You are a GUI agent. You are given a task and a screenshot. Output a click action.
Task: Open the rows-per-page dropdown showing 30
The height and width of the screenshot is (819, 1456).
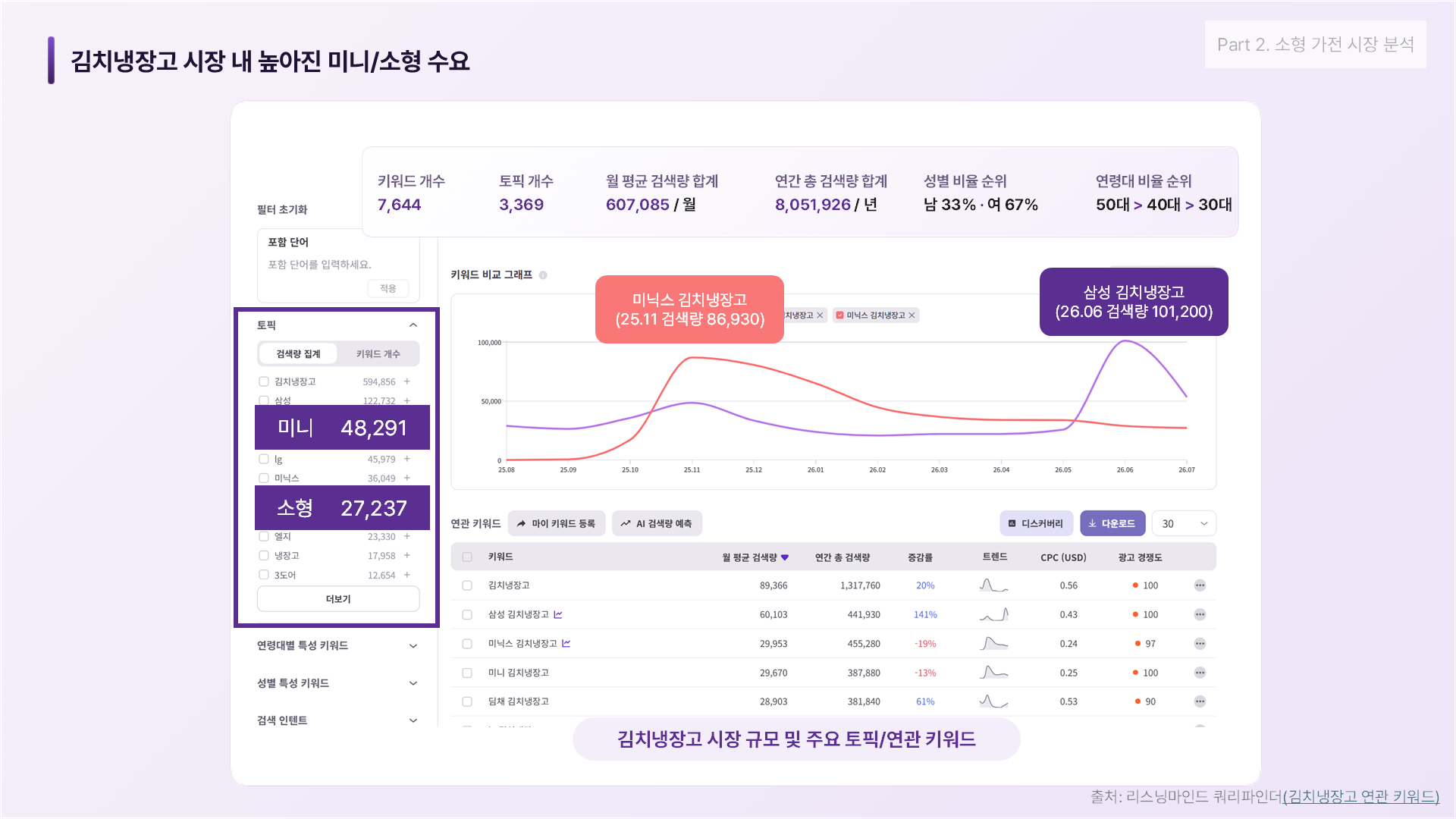(x=1184, y=524)
